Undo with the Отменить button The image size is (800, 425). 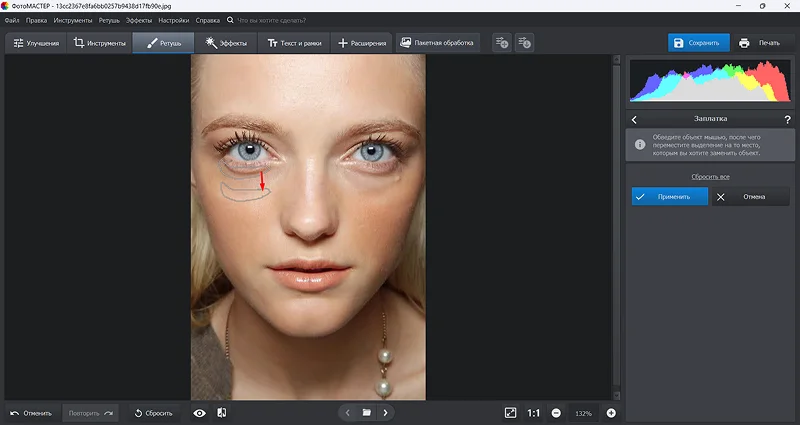(x=31, y=413)
